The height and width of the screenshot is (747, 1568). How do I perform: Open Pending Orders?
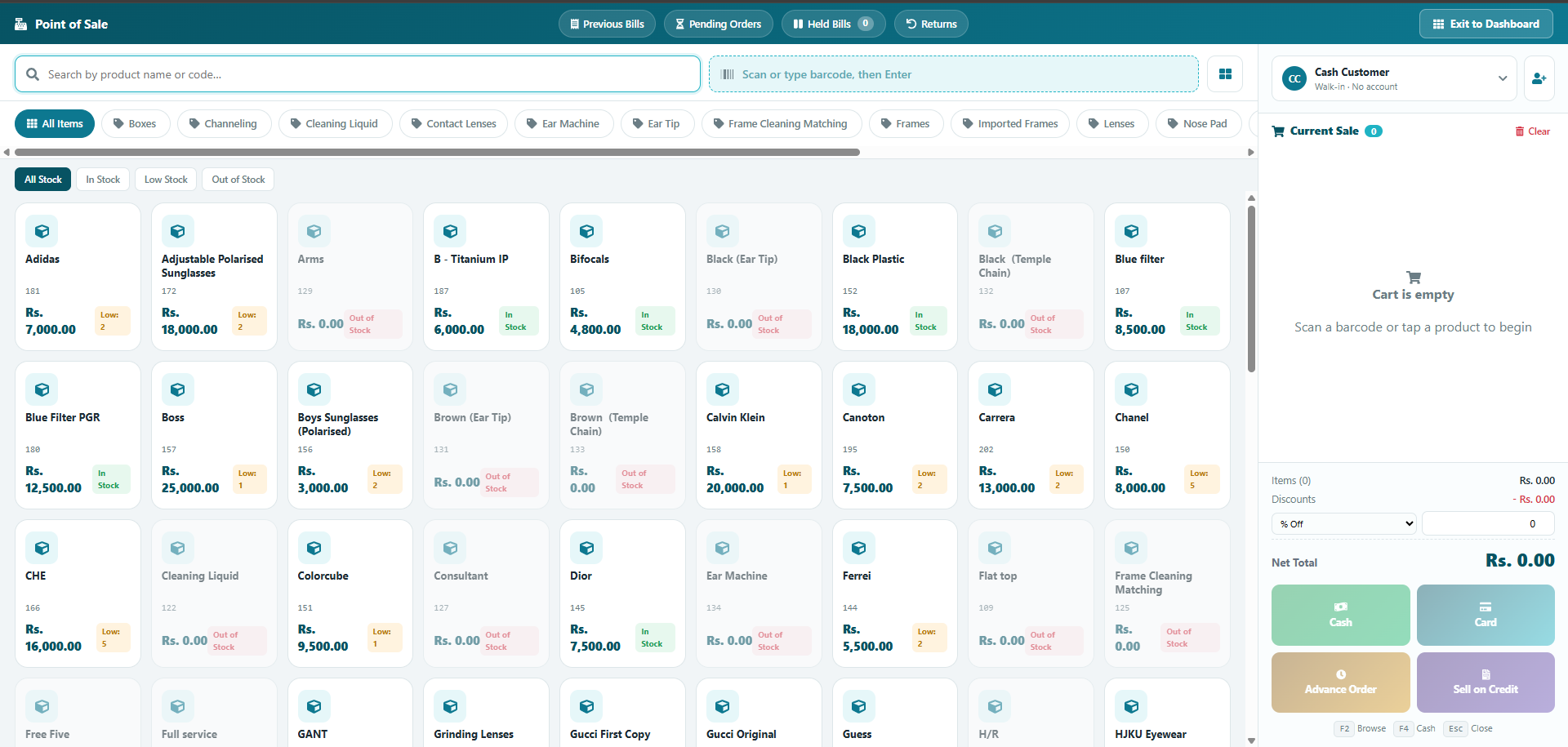point(718,24)
